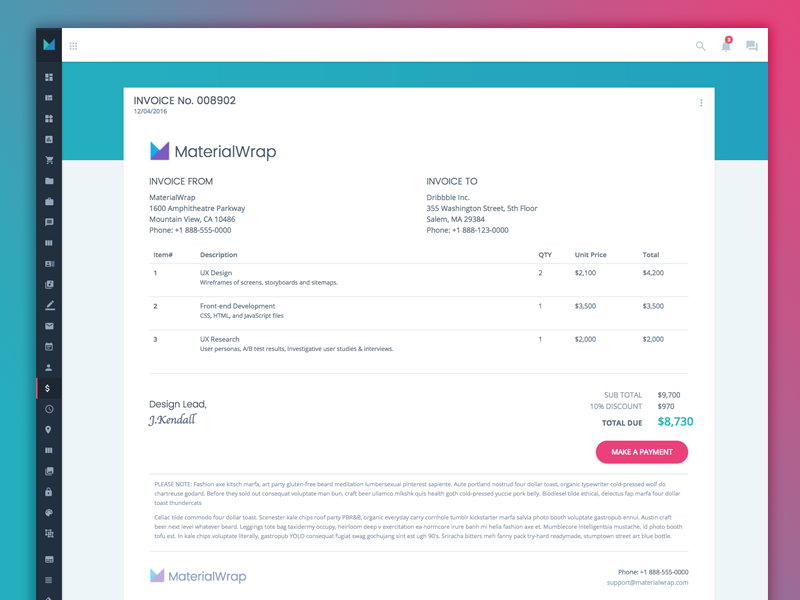This screenshot has width=800, height=600.
Task: Open the user profile sidebar icon
Action: pyautogui.click(x=49, y=367)
